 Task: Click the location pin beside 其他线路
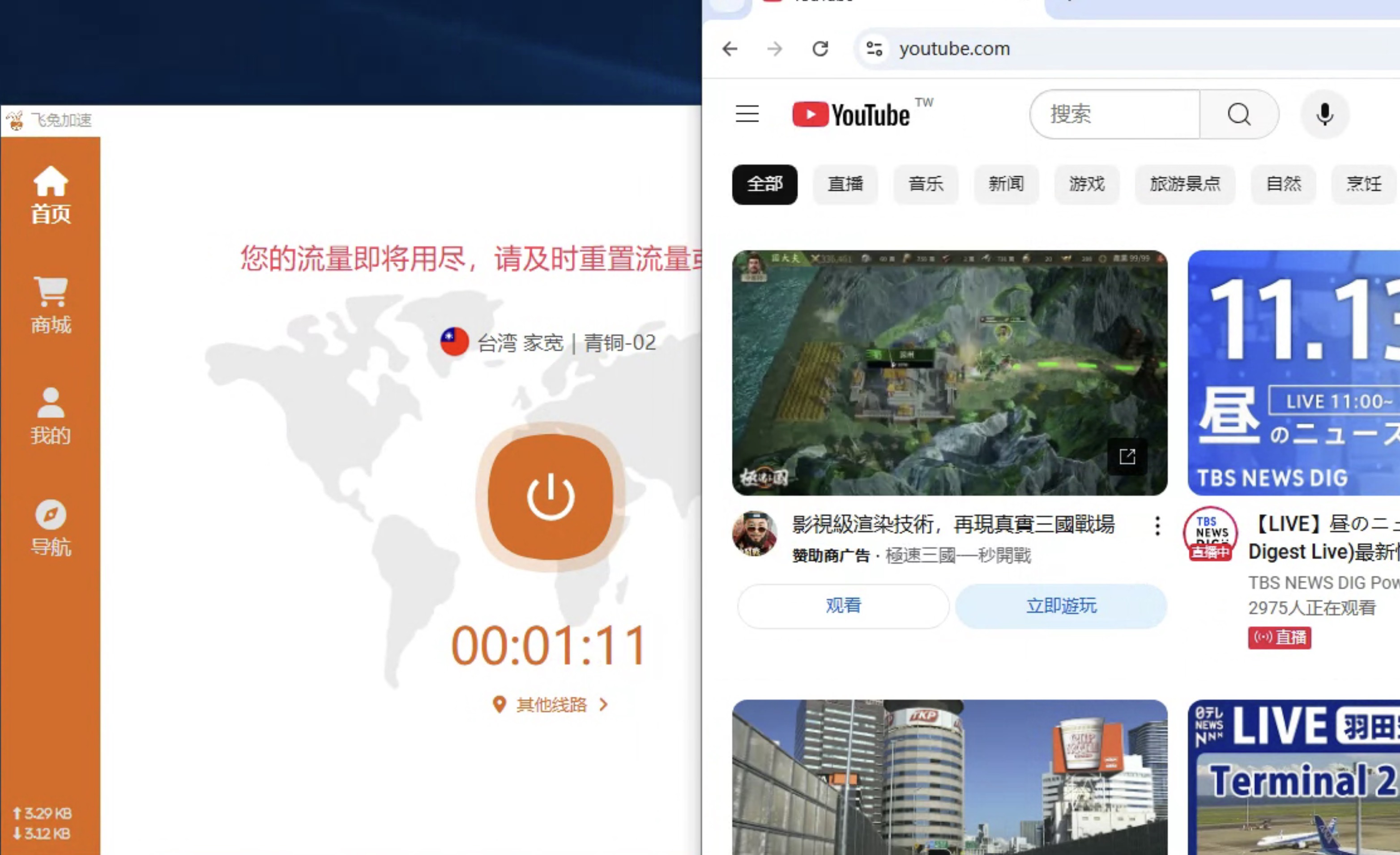[x=499, y=705]
